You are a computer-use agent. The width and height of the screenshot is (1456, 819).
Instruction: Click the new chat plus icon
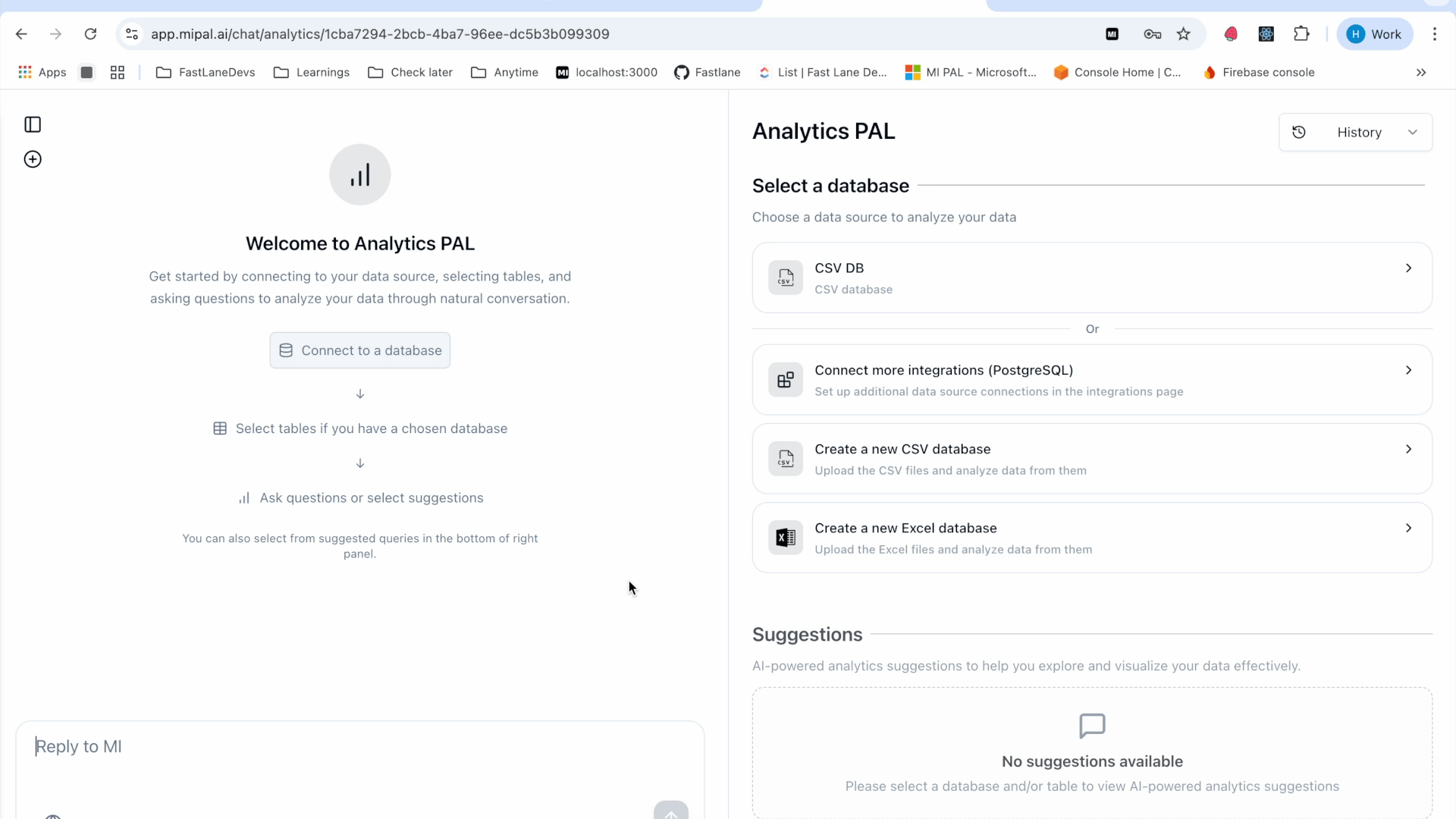(x=33, y=159)
